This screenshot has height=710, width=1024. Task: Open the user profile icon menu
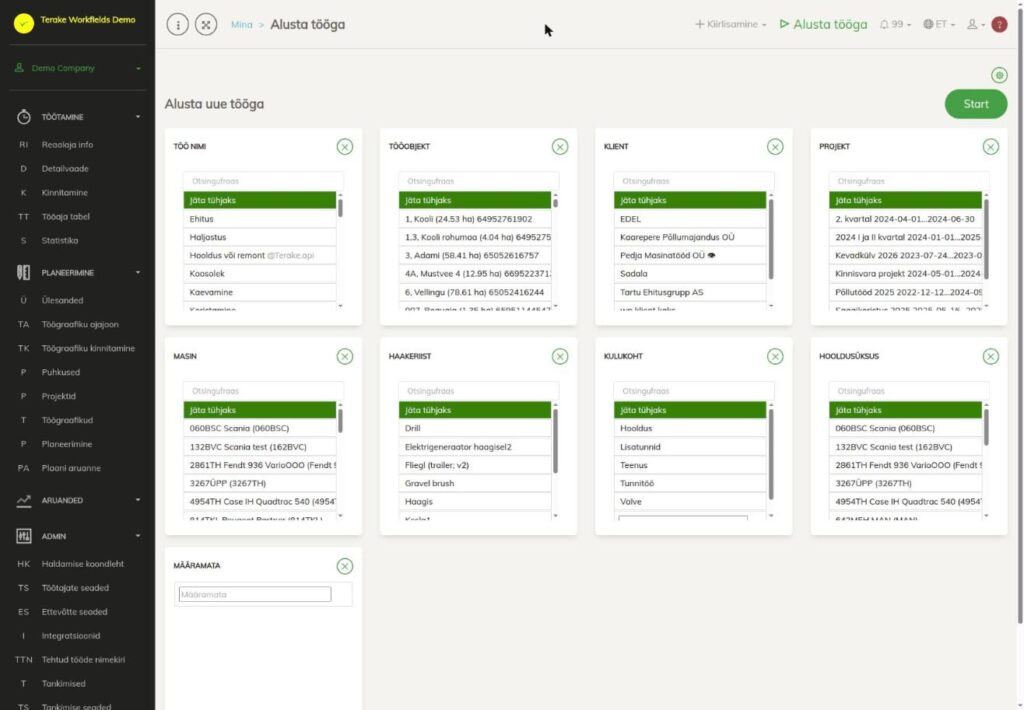975,24
